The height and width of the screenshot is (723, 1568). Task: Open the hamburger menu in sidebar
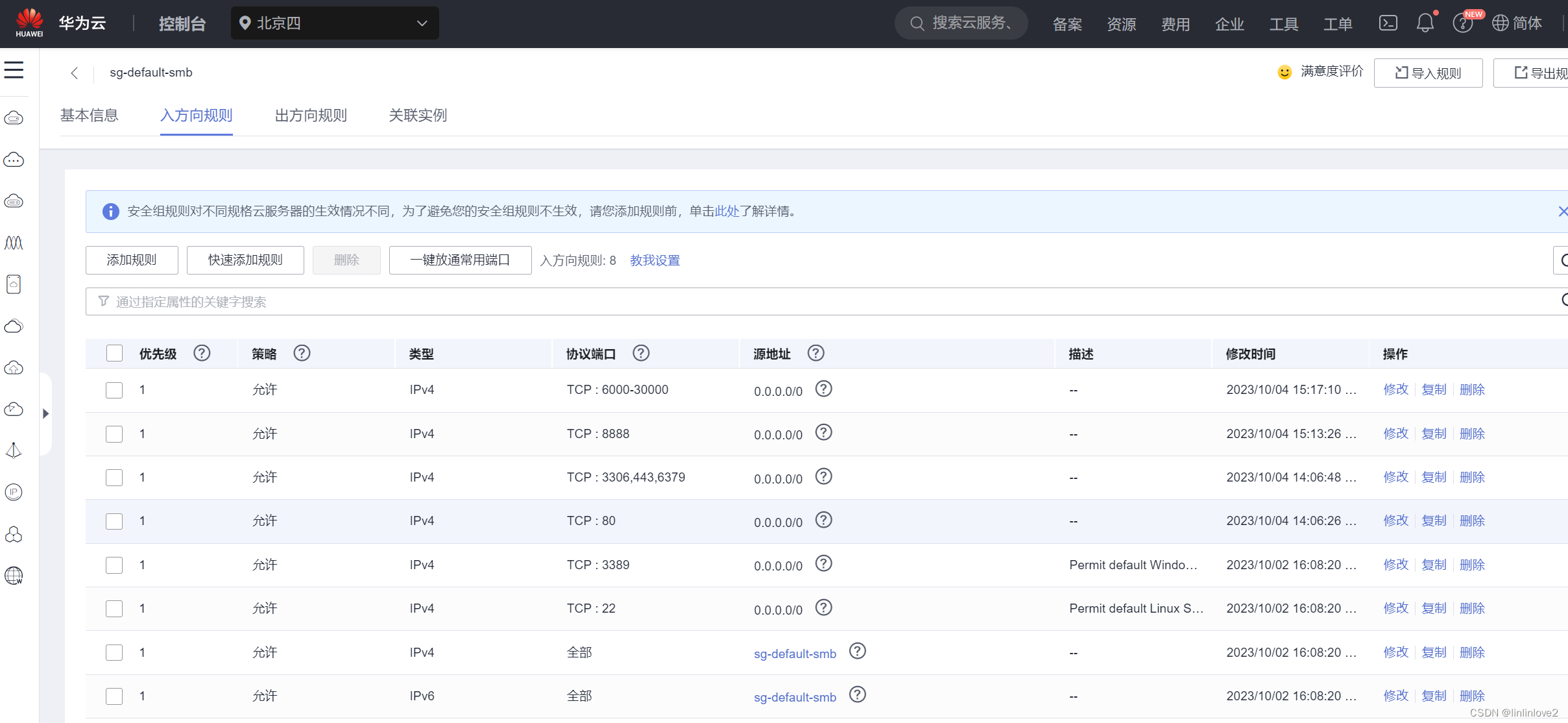14,70
